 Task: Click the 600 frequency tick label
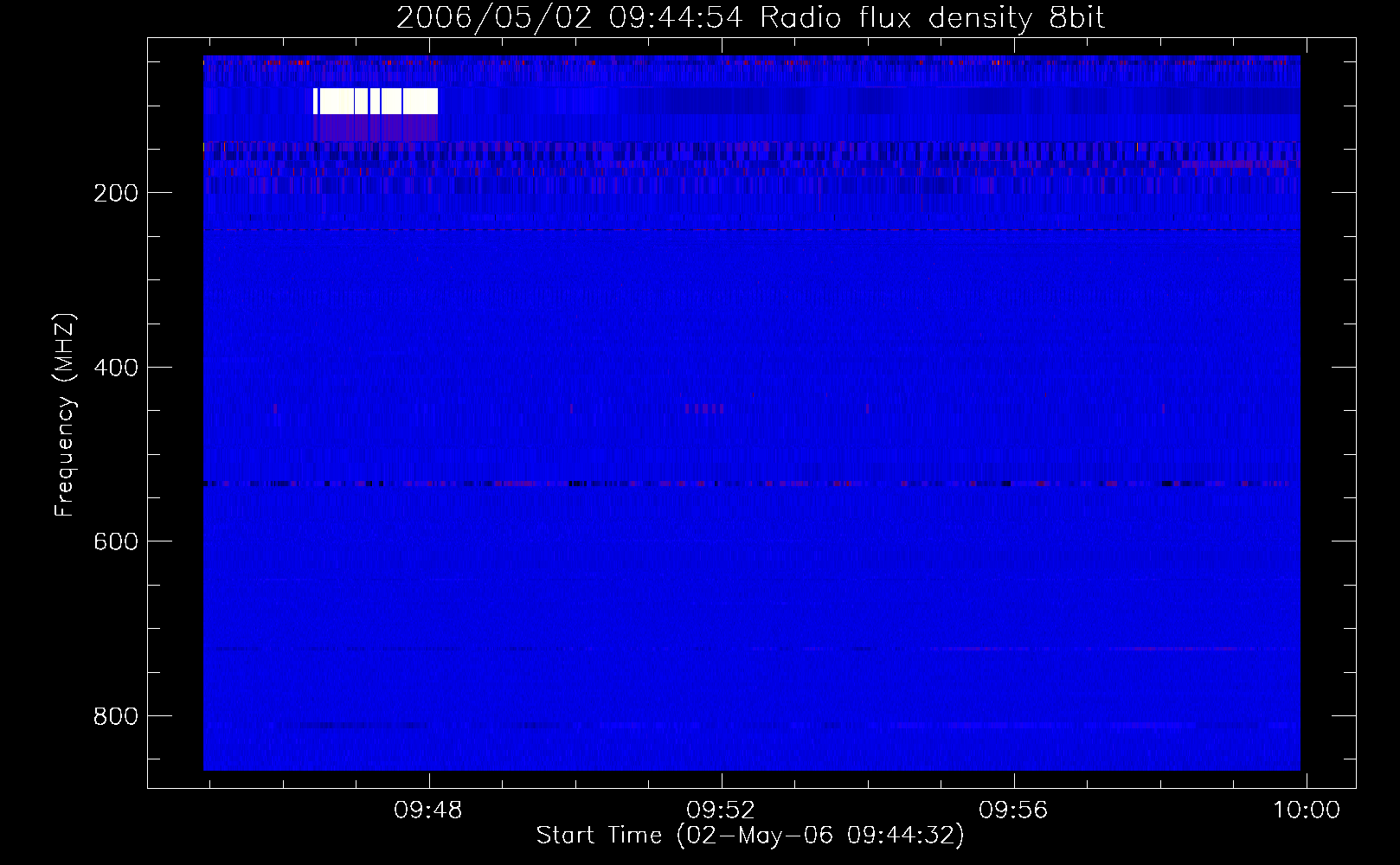tap(116, 541)
